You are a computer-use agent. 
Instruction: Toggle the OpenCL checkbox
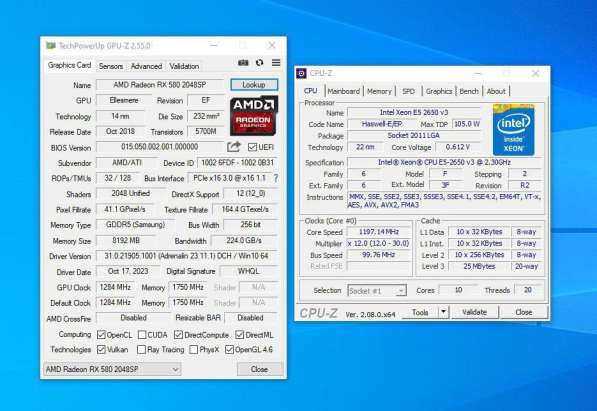tap(101, 335)
